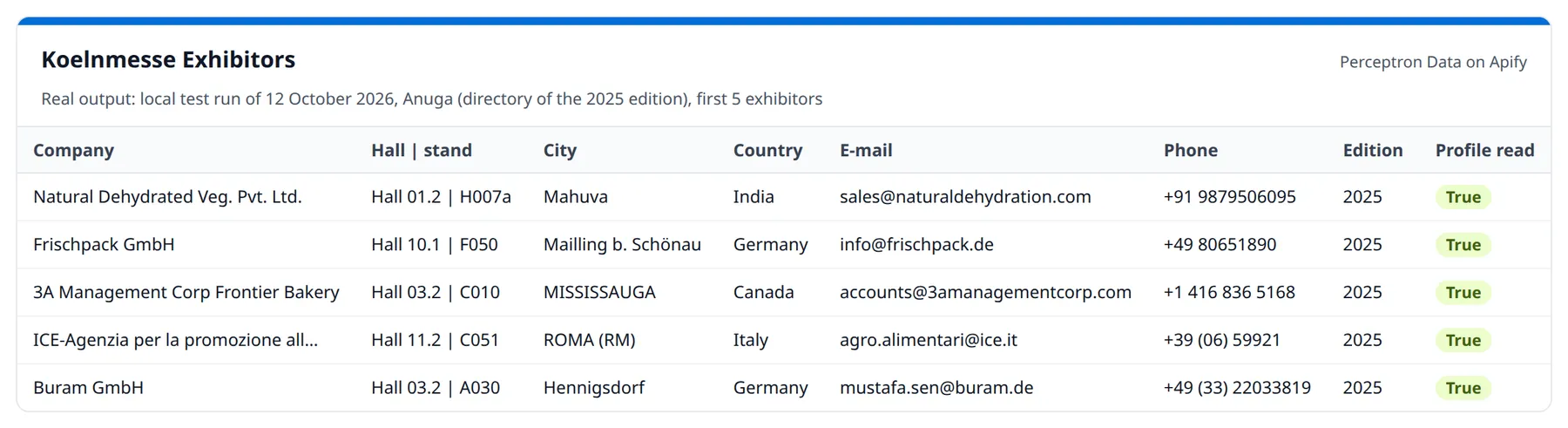The width and height of the screenshot is (1568, 428).
Task: Click Natural Dehydrated Veg. Pvt. Ltd. company cell
Action: click(x=167, y=197)
